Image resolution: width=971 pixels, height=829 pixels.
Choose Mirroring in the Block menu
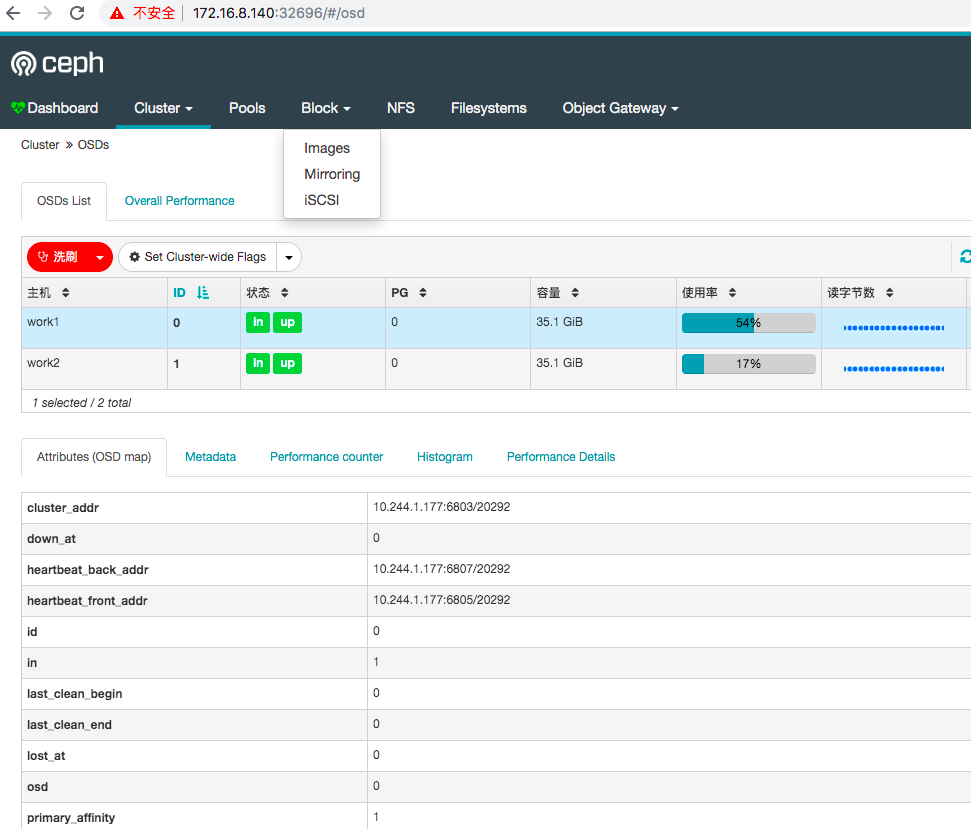point(332,175)
